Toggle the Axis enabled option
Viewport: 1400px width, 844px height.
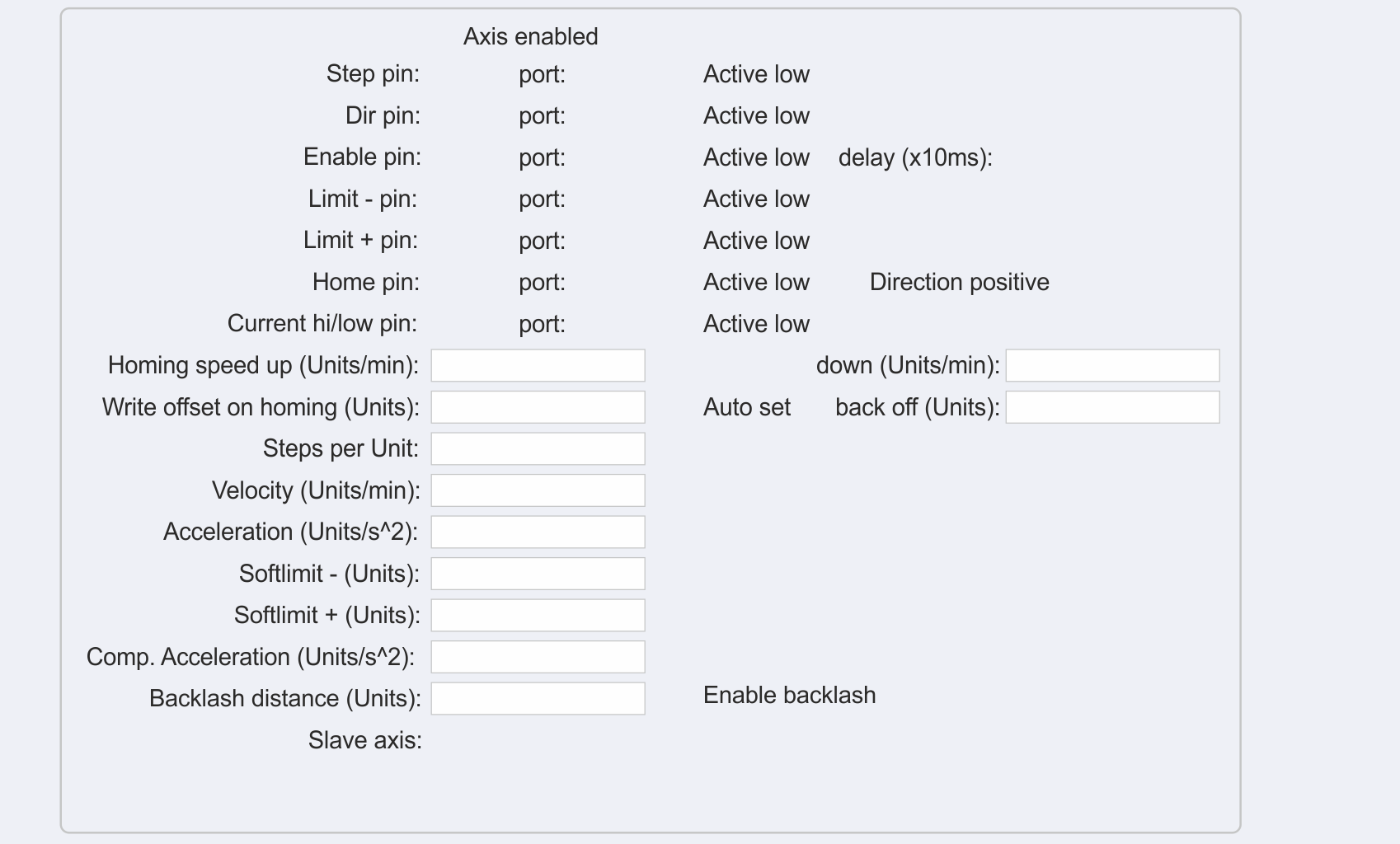(x=530, y=36)
